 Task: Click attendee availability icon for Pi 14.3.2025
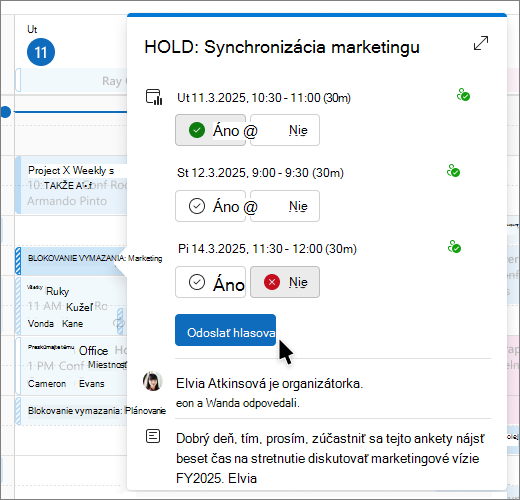tap(454, 247)
